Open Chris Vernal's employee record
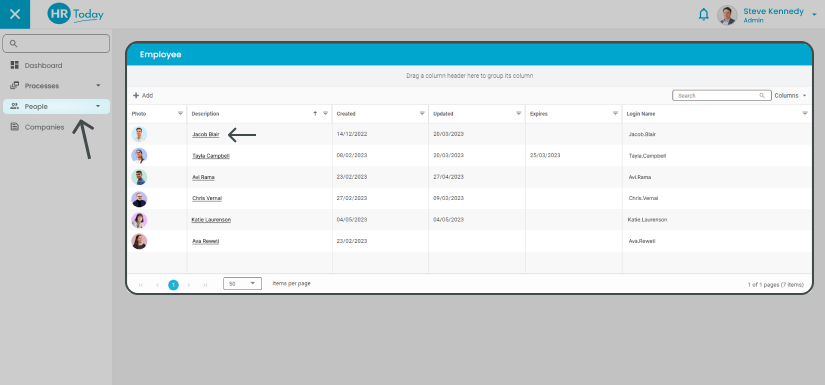This screenshot has height=385, width=825. [207, 198]
